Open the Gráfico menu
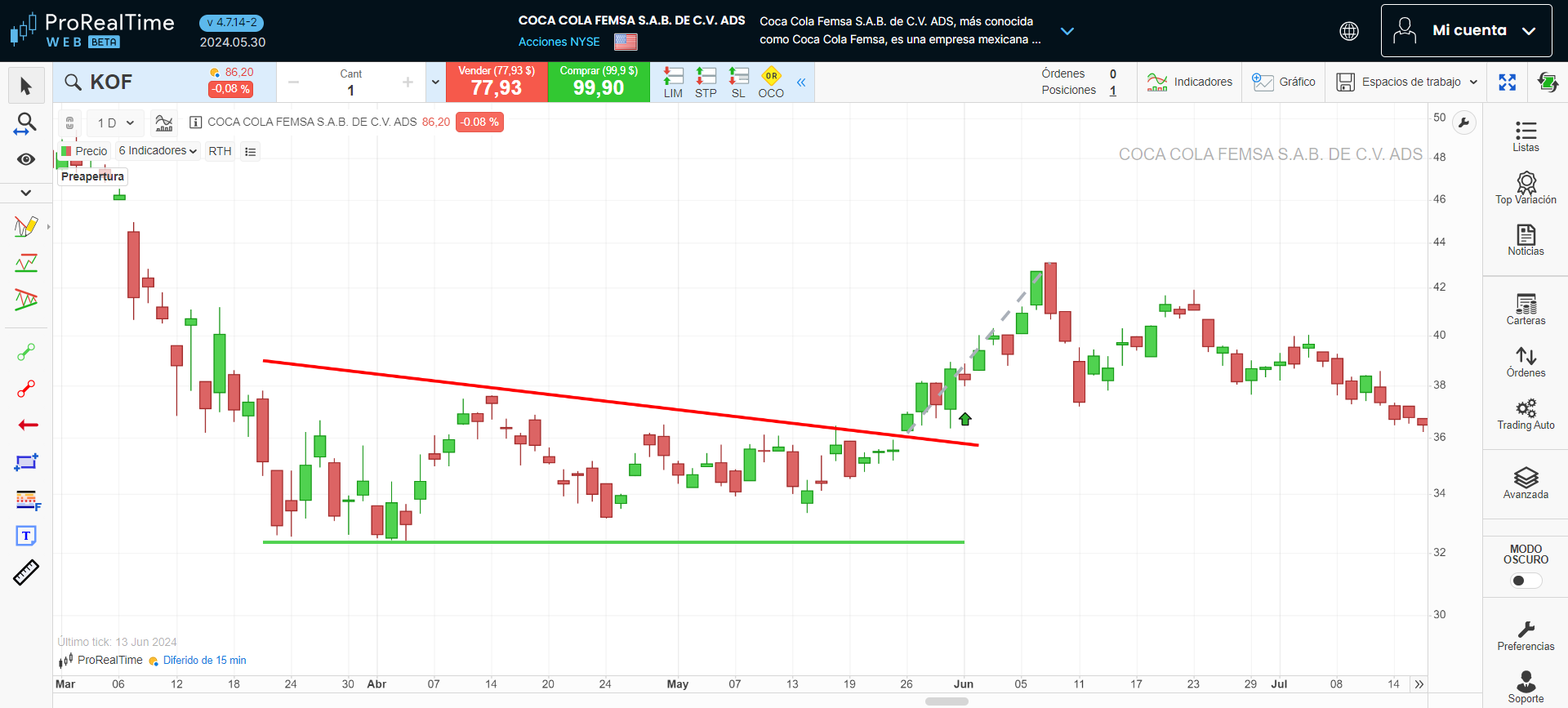1568x708 pixels. pyautogui.click(x=1284, y=82)
